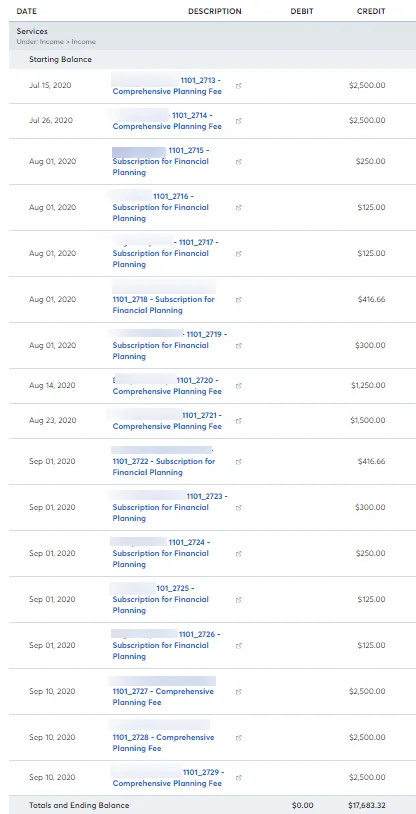This screenshot has height=814, width=416.
Task: Open external link icon for invoice 1101_2725
Action: point(238,600)
